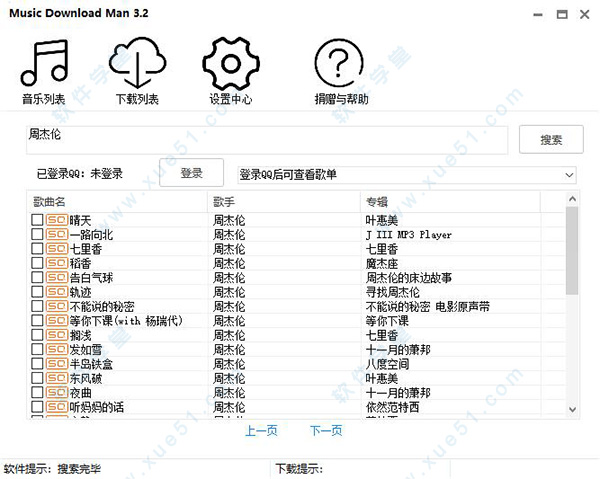Screen dimensions: 600x479
Task: Tick the checkbox for the 七里香 song row
Action: pyautogui.click(x=37, y=249)
